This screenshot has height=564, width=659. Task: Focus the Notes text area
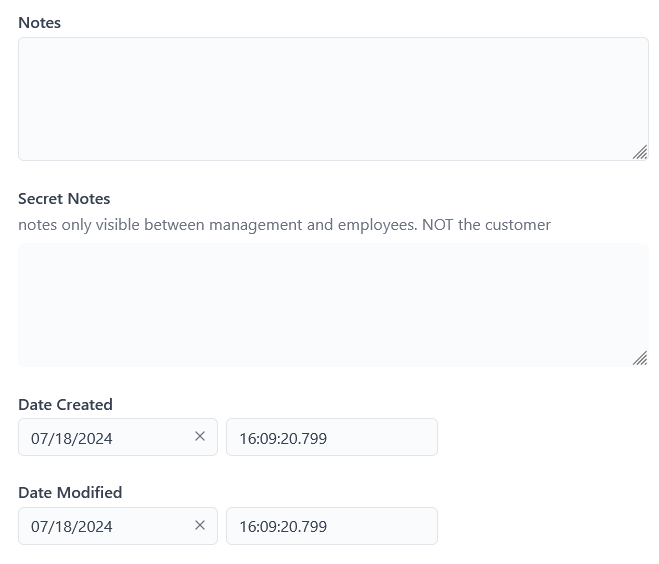[x=333, y=99]
